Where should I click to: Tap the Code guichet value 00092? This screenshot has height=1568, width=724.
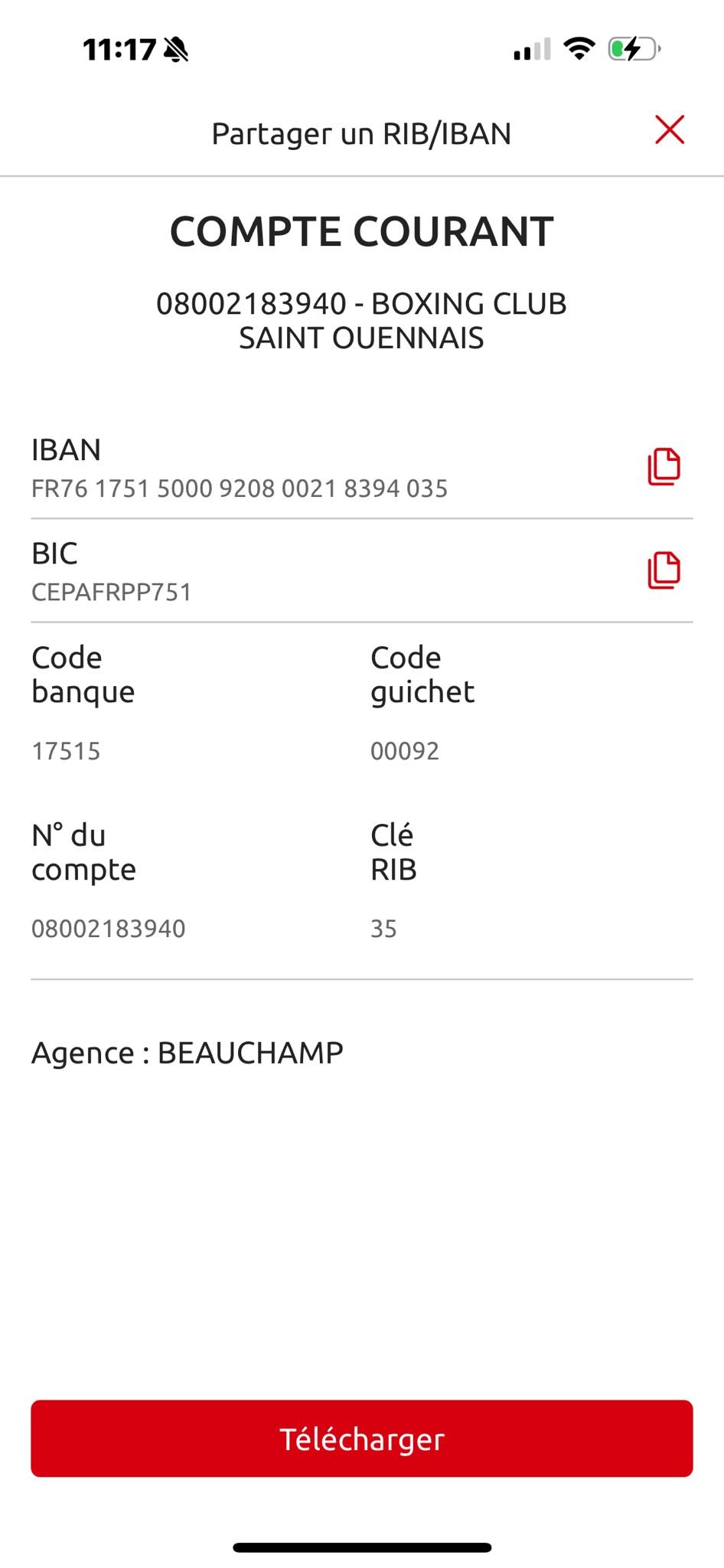pos(405,751)
